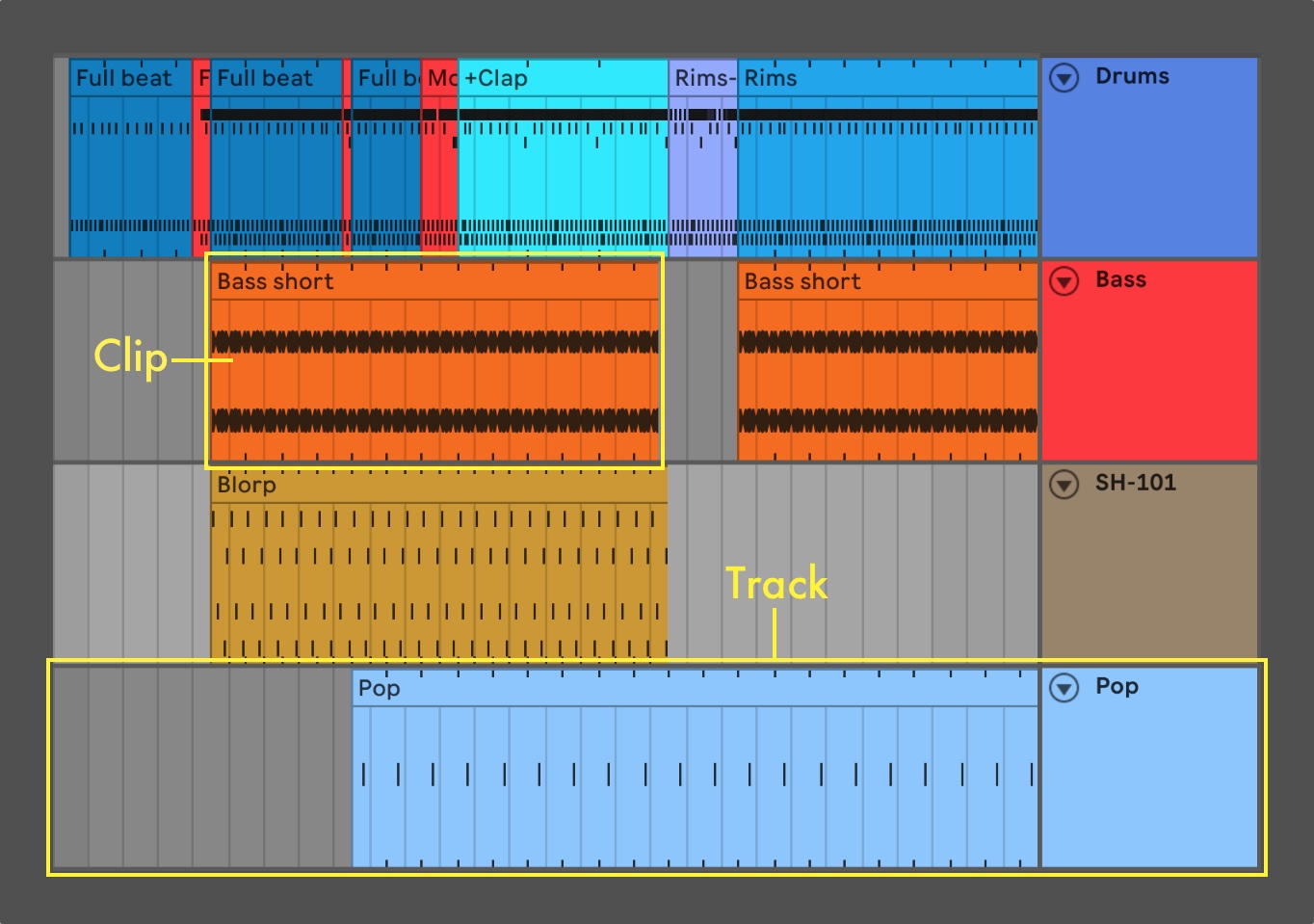Viewport: 1314px width, 924px height.
Task: Select the SH-101 track name
Action: pyautogui.click(x=1135, y=483)
